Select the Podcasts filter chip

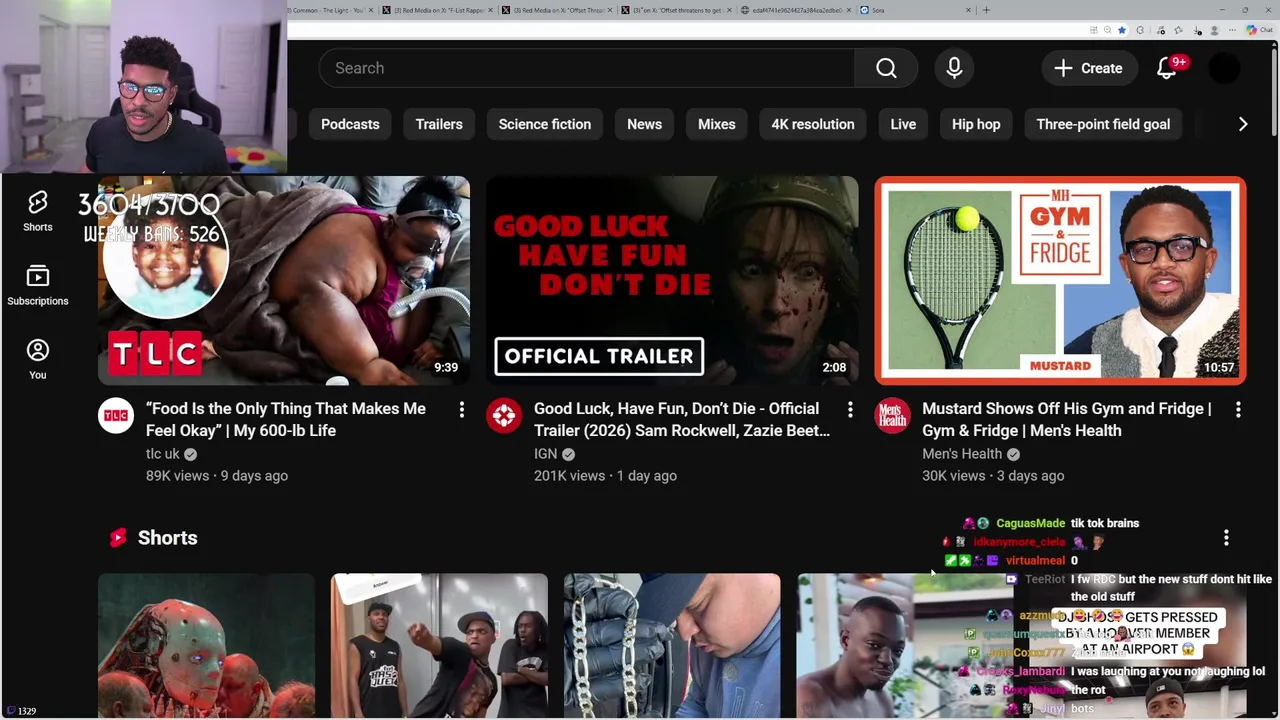coord(350,124)
